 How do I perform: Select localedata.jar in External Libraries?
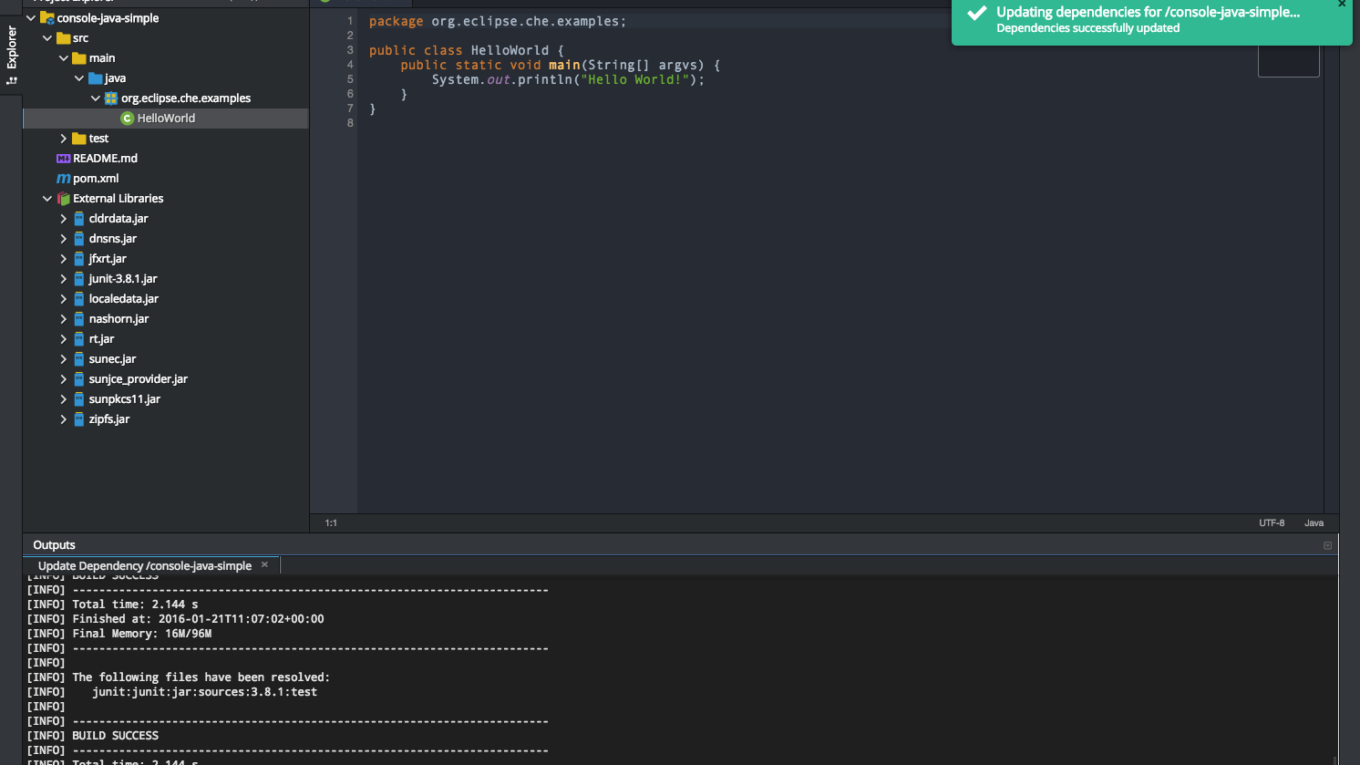pos(124,298)
